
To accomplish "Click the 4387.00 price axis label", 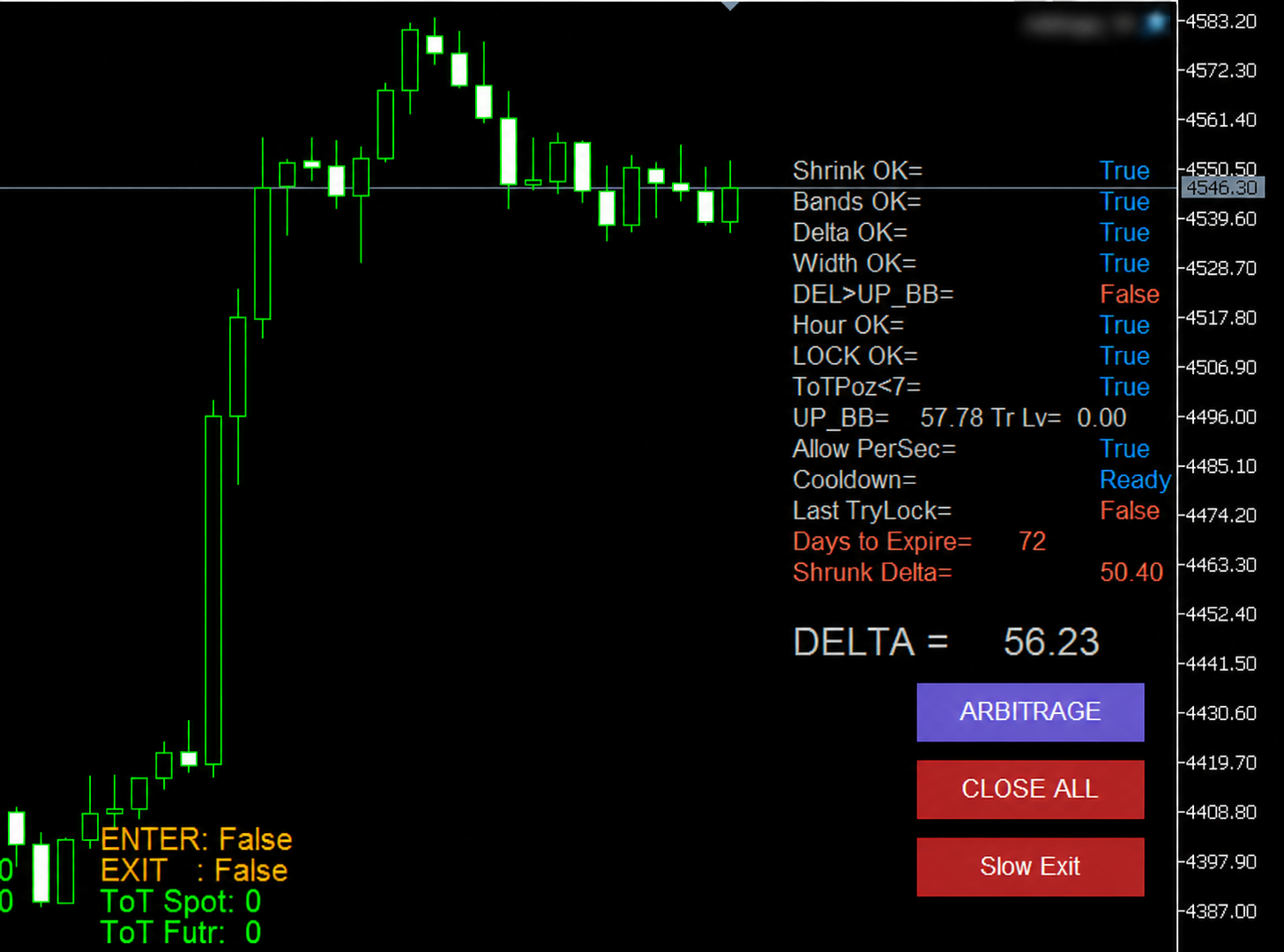I will pos(1221,911).
